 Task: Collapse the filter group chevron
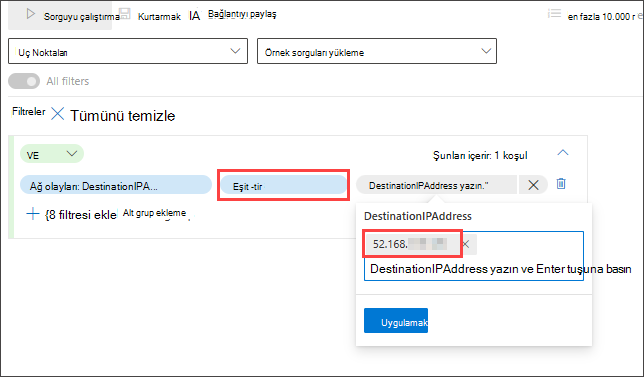tap(563, 153)
